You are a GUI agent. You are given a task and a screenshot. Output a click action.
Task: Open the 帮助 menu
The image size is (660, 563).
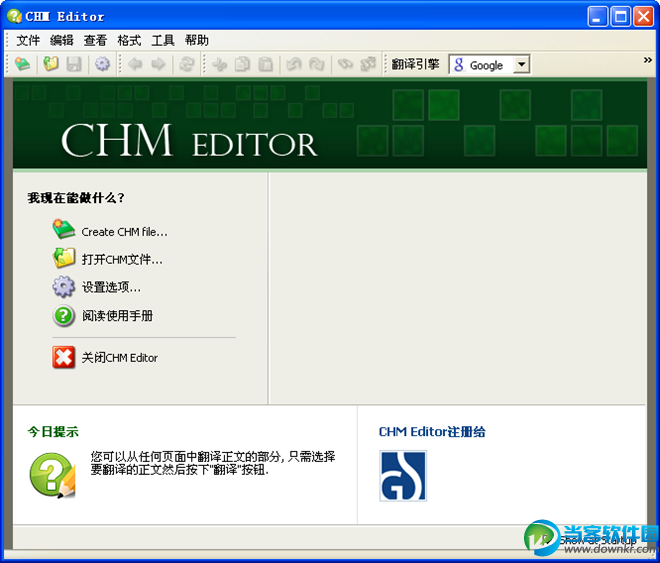[197, 40]
